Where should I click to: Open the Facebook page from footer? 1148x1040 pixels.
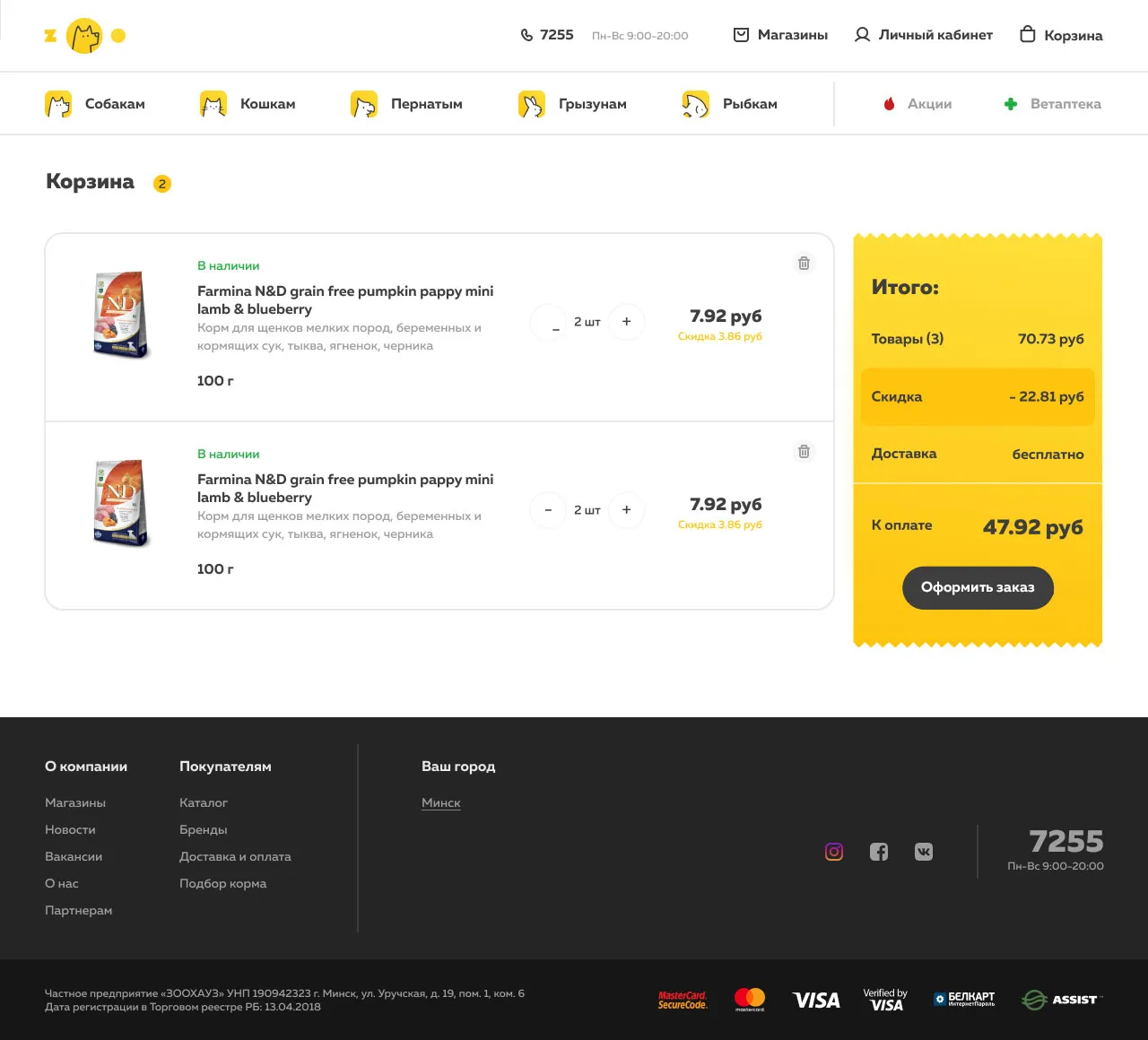pyautogui.click(x=879, y=852)
